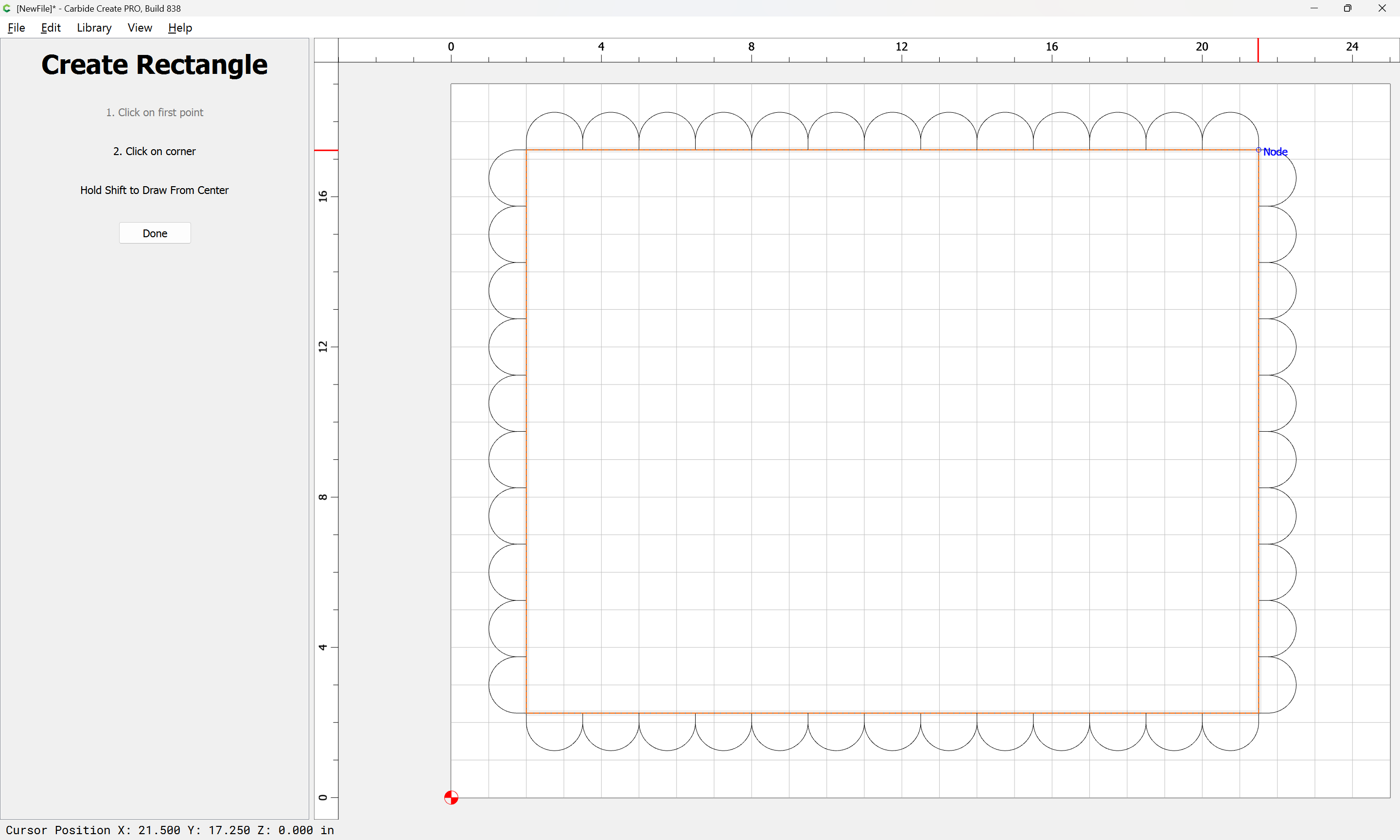The width and height of the screenshot is (1400, 840).
Task: Click the 'Create Rectangle' panel heading
Action: (x=154, y=65)
